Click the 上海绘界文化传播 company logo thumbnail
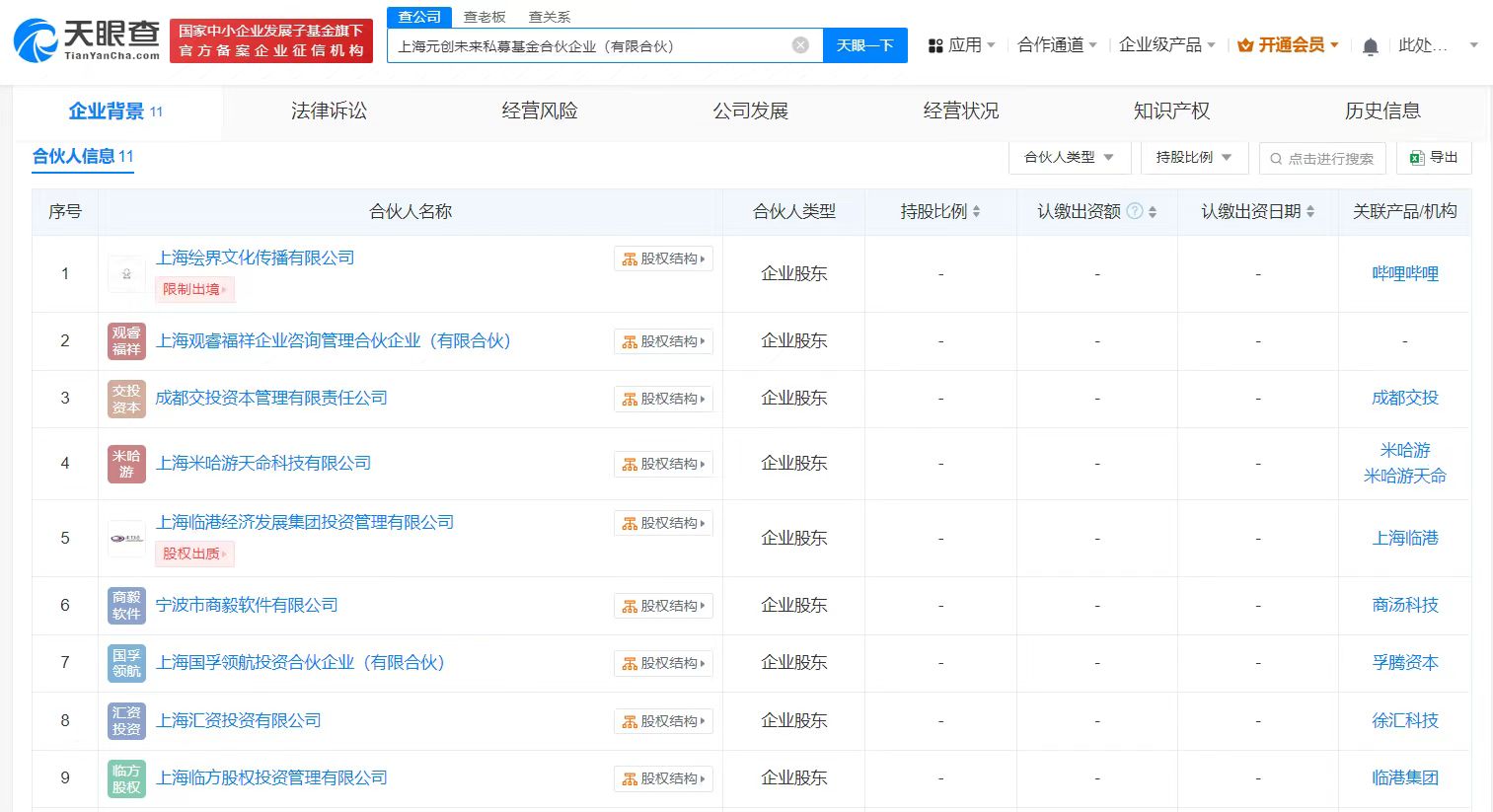This screenshot has height=812, width=1493. coord(126,273)
